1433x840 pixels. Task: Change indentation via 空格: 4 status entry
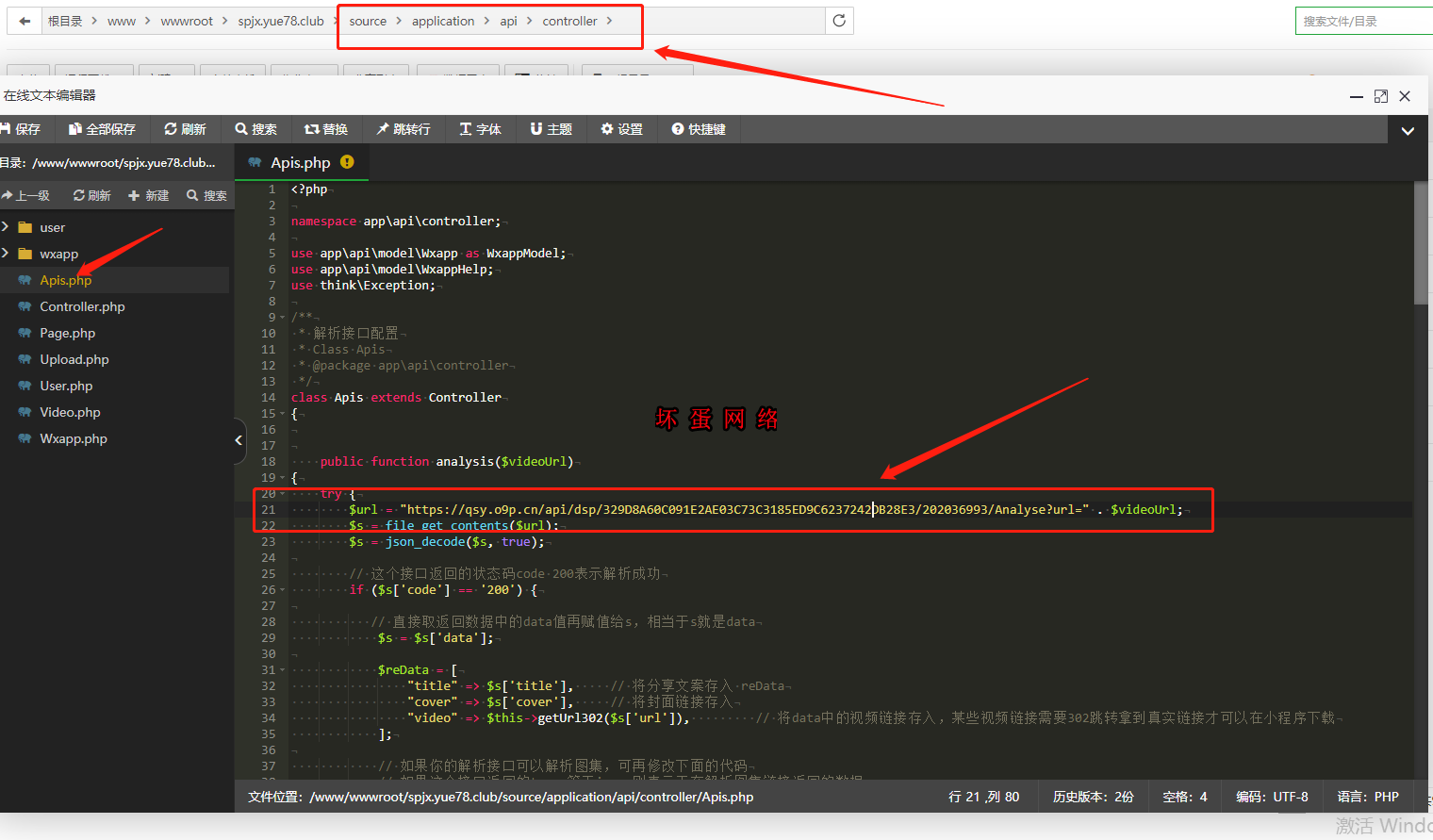(x=1185, y=797)
